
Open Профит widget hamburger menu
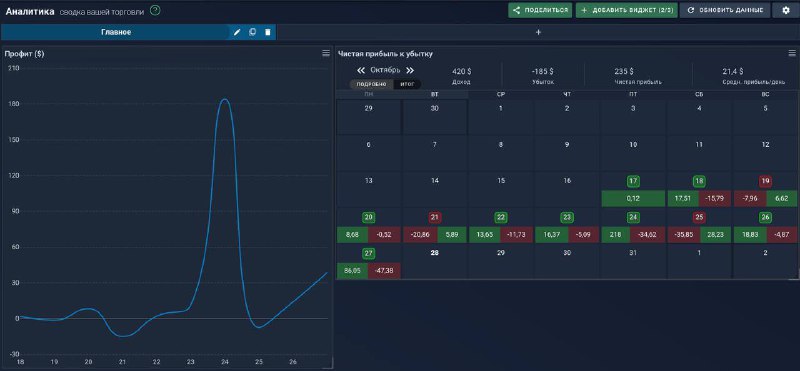[326, 53]
